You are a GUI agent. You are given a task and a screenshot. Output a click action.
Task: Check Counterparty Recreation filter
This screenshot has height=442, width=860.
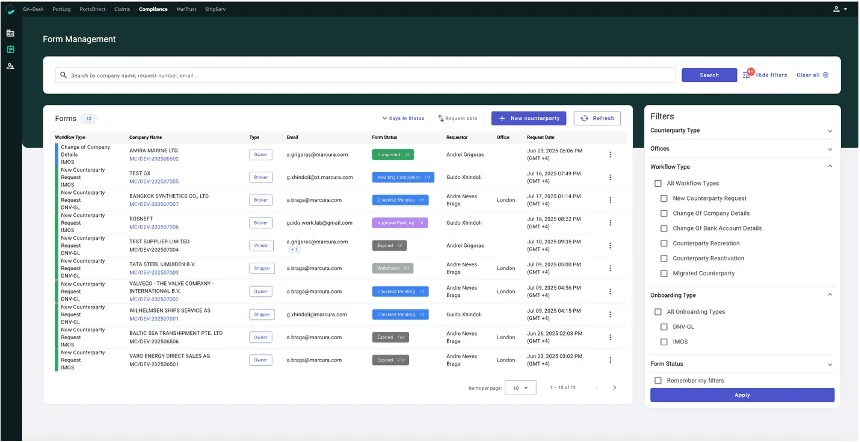(664, 243)
